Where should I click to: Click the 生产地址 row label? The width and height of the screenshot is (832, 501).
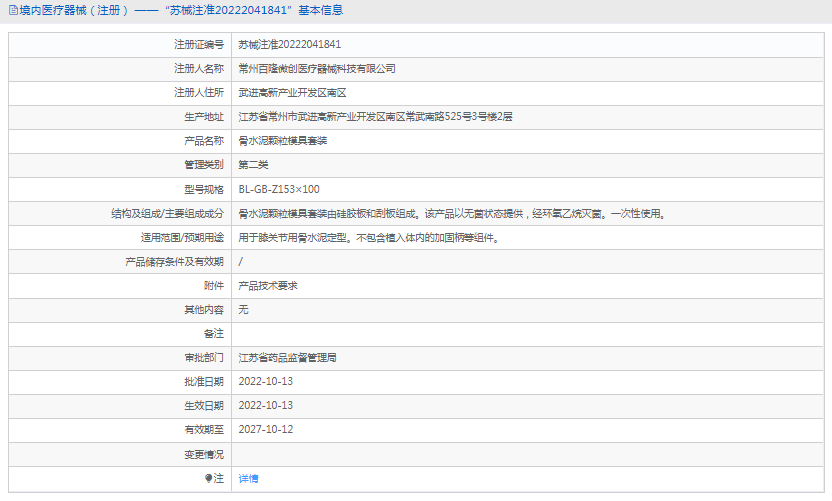204,117
